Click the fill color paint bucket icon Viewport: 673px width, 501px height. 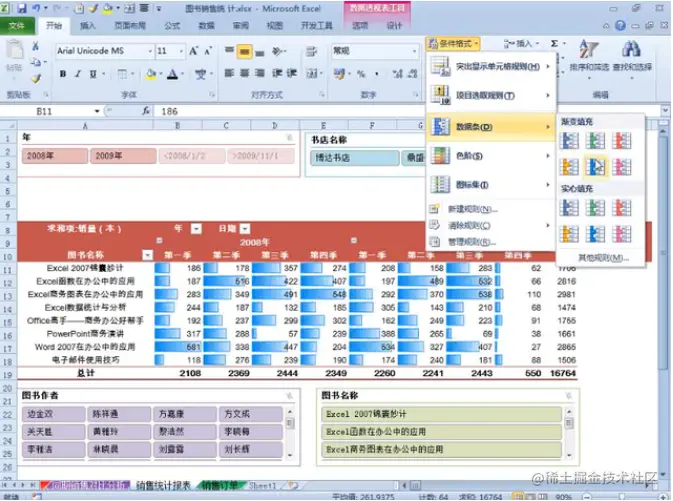point(151,74)
